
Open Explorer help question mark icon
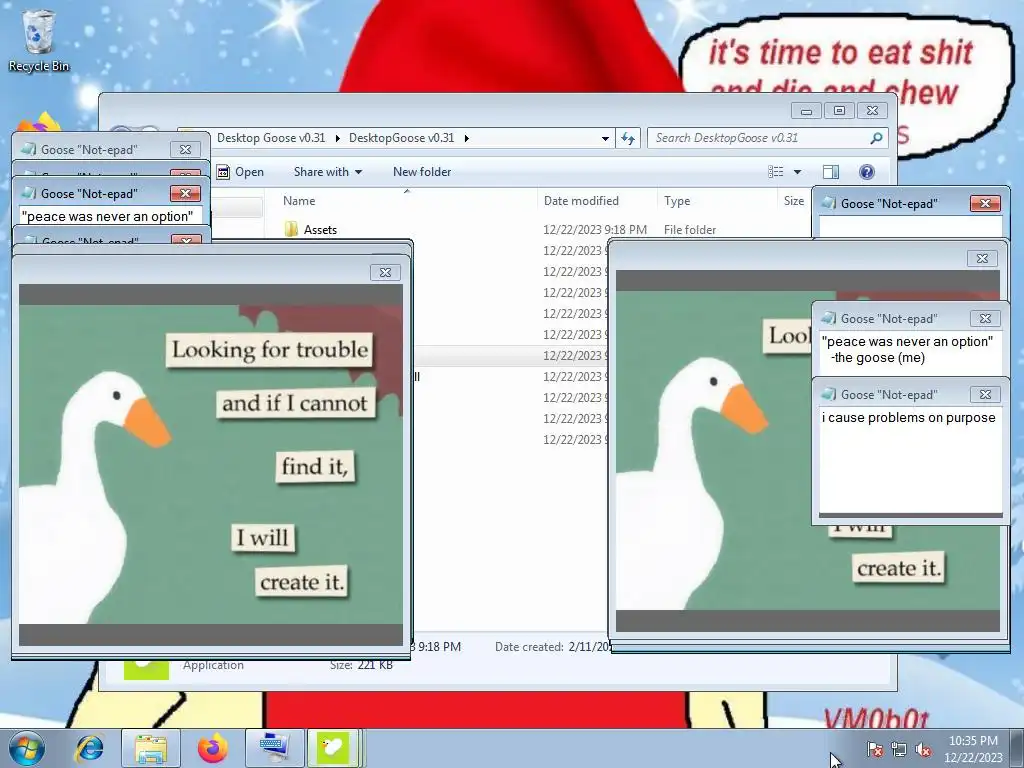pos(867,172)
